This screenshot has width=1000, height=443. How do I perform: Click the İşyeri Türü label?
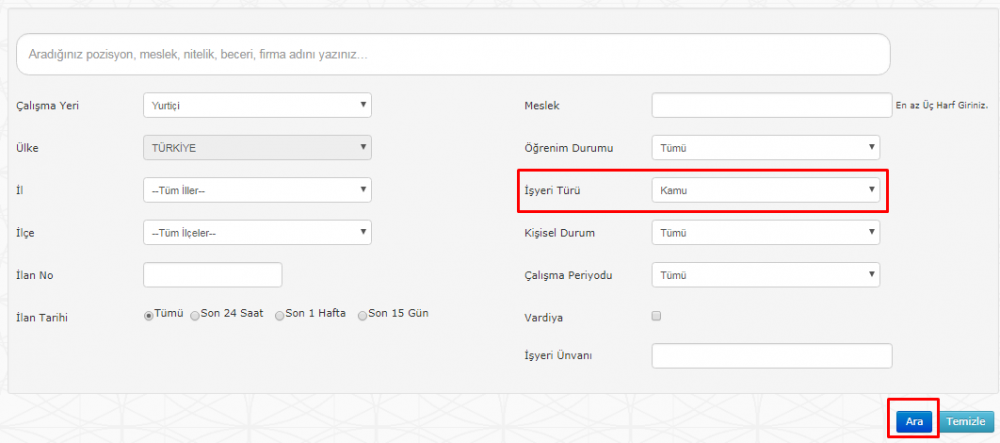[x=552, y=191]
